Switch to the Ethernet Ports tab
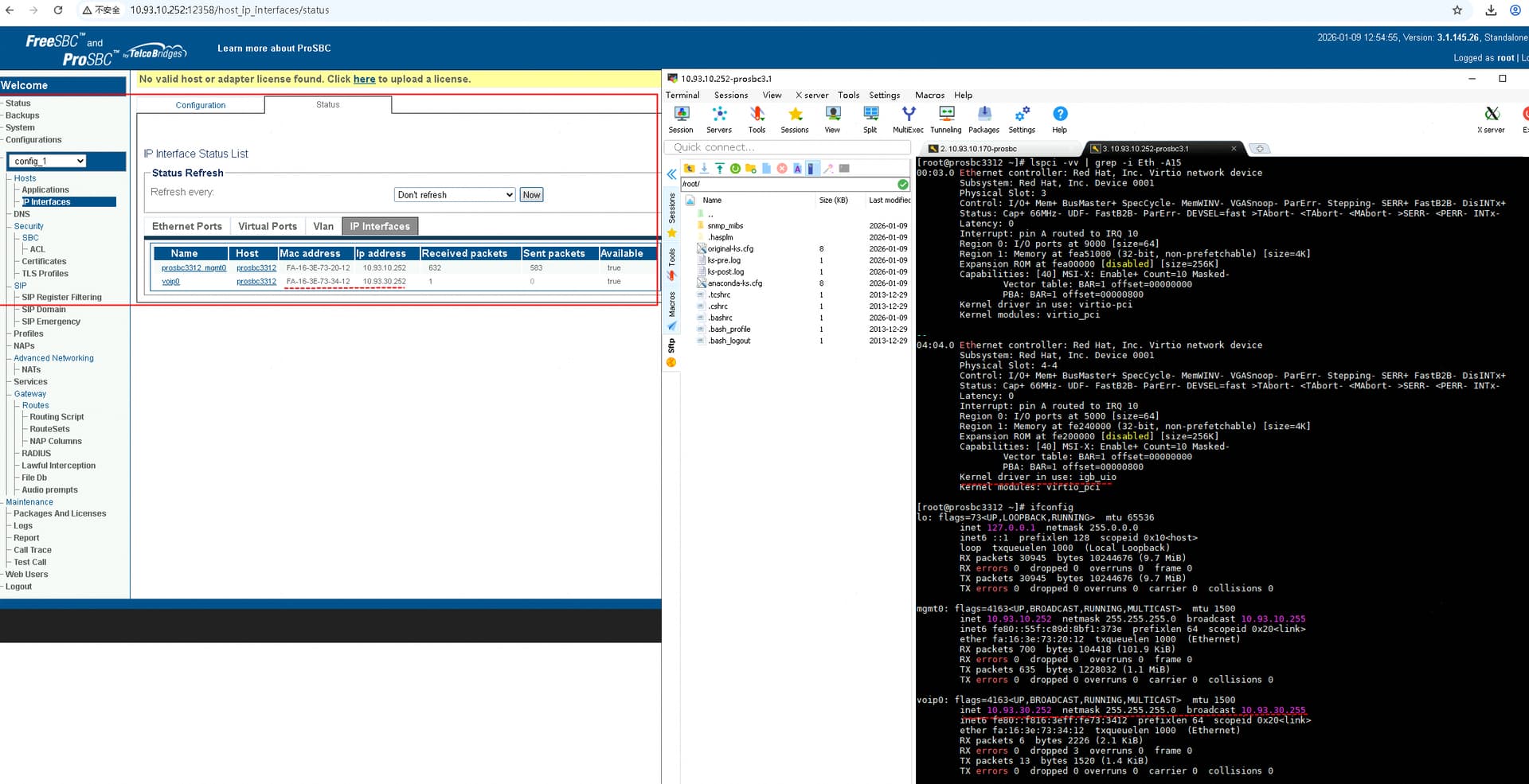 coord(187,227)
